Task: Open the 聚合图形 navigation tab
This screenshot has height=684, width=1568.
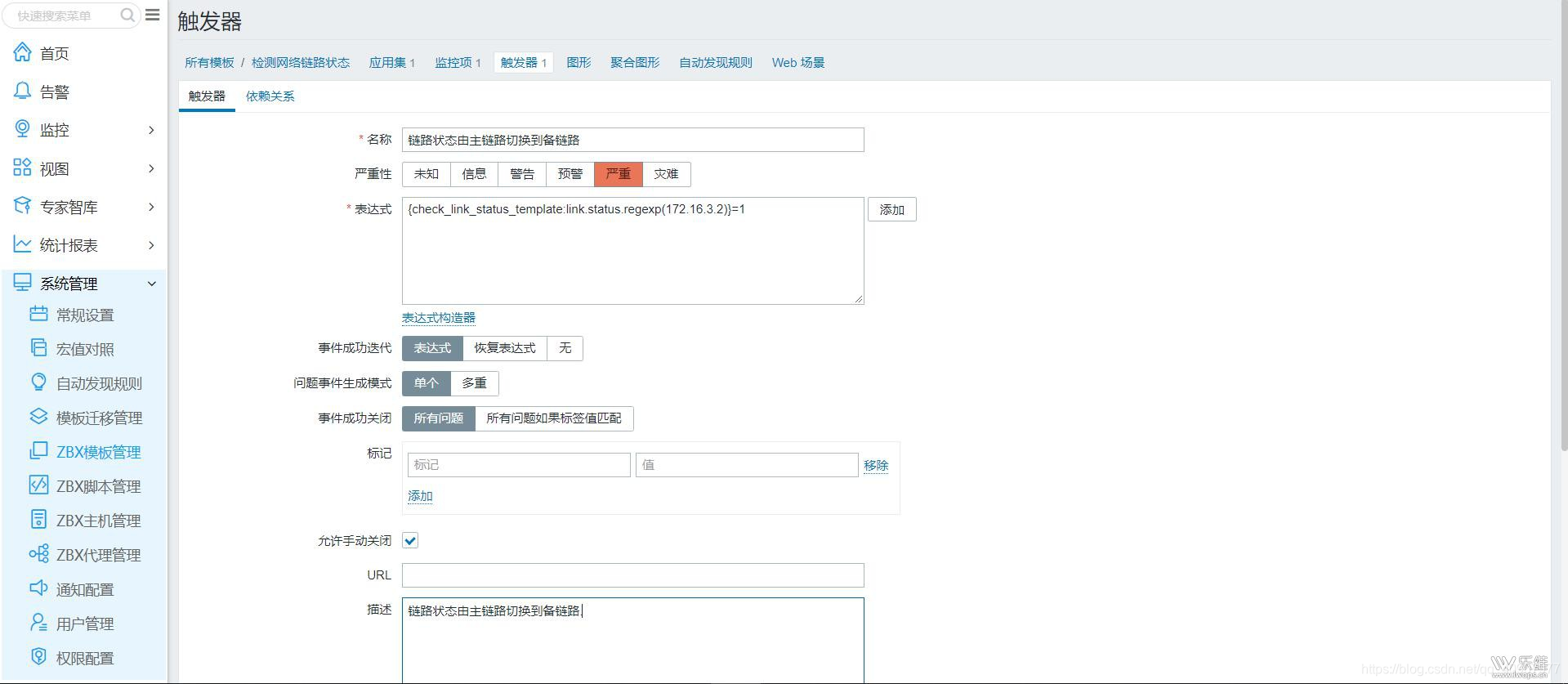Action: (x=635, y=63)
